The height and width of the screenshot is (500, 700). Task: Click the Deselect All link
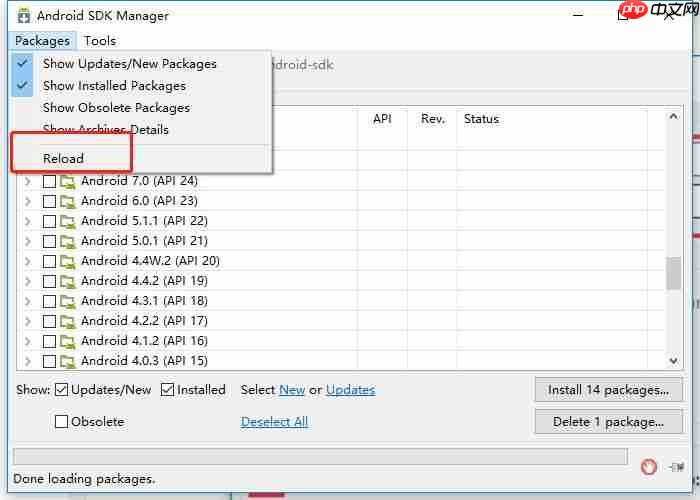[275, 422]
